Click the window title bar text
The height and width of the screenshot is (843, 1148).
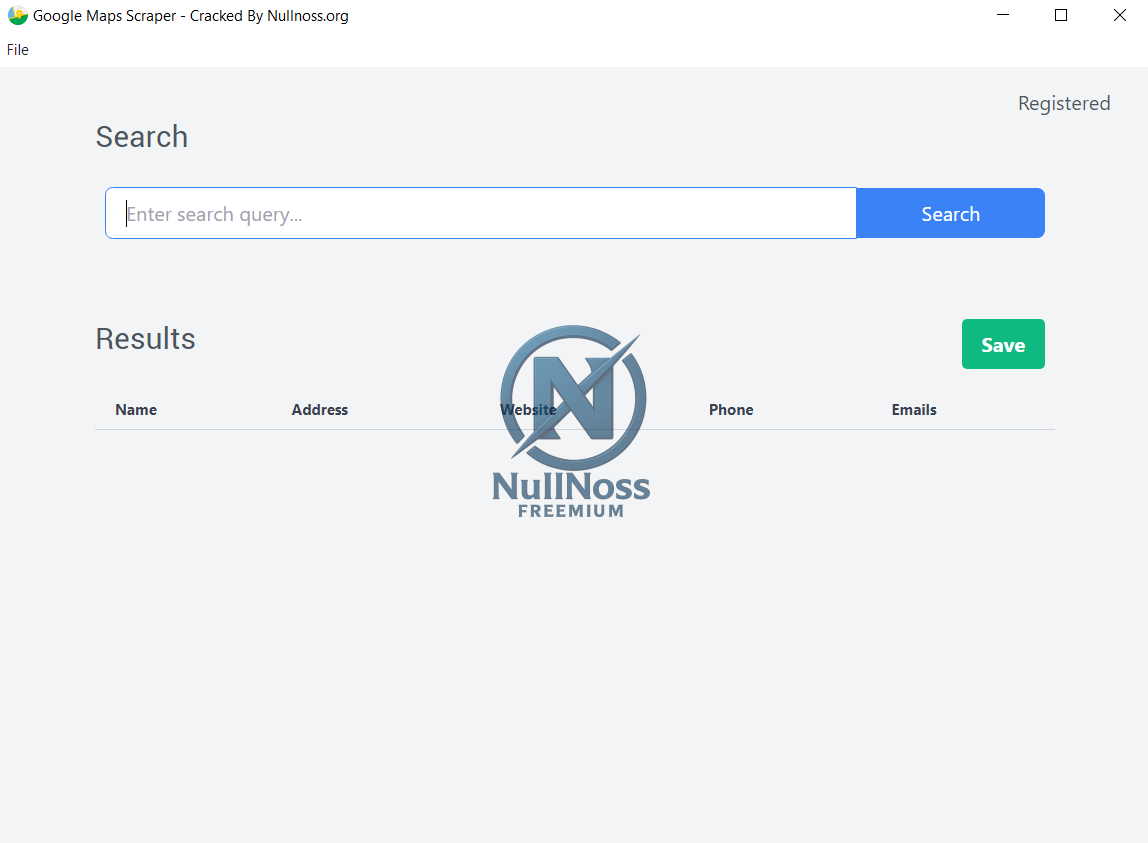[191, 16]
